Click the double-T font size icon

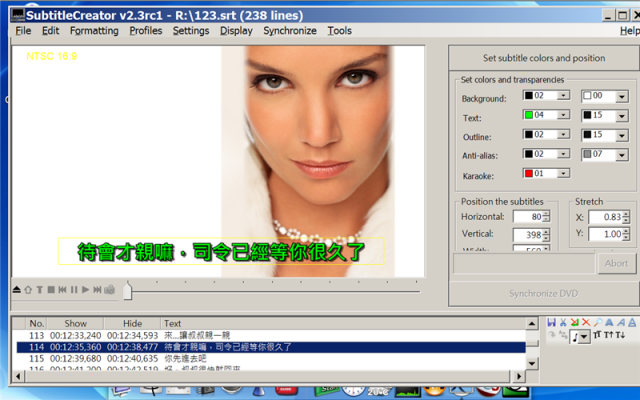597,335
